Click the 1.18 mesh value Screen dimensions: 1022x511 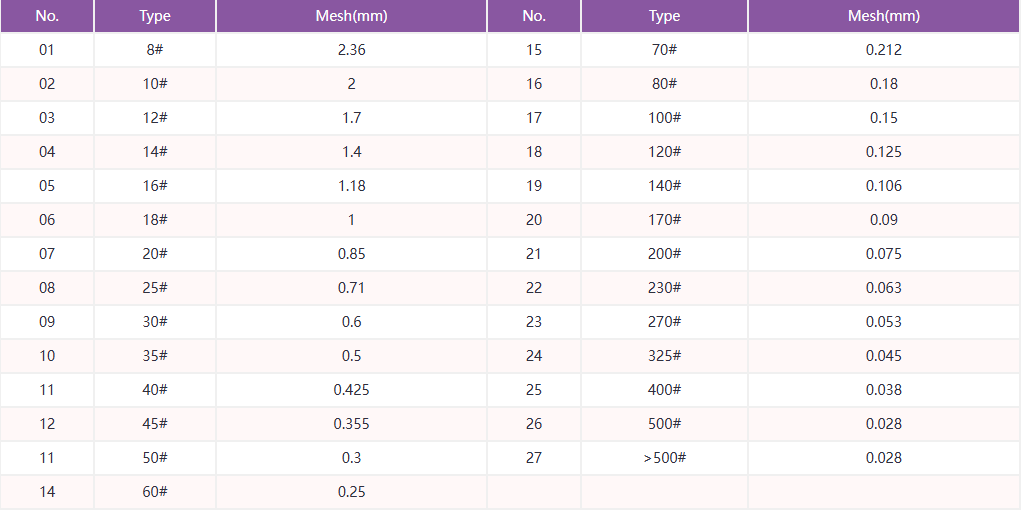pyautogui.click(x=351, y=186)
